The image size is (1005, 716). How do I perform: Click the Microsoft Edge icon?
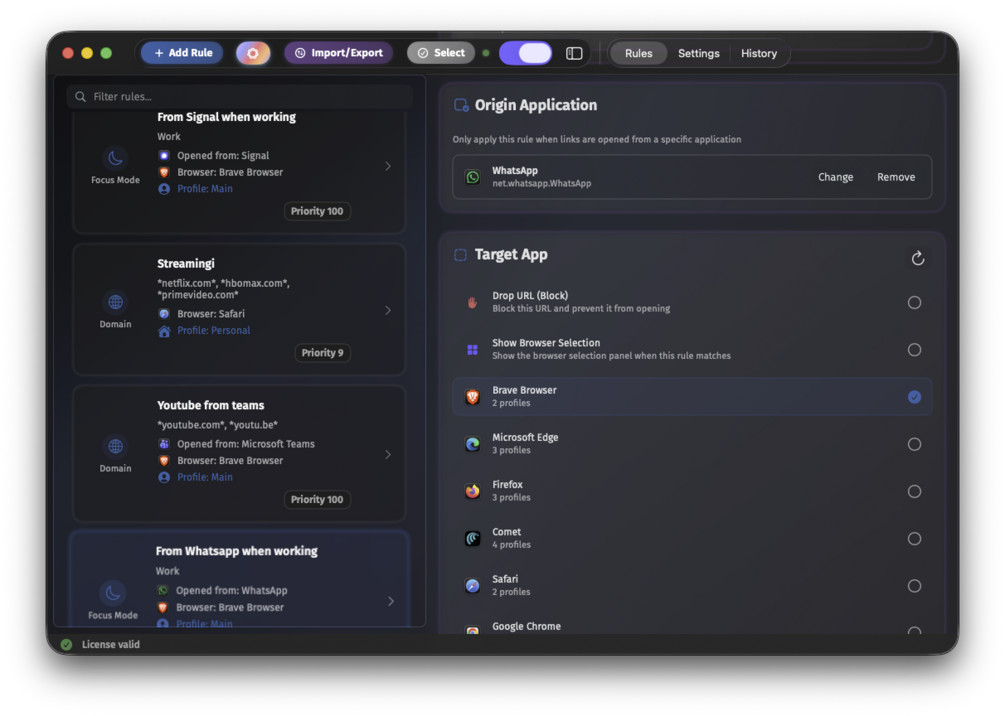tap(472, 444)
